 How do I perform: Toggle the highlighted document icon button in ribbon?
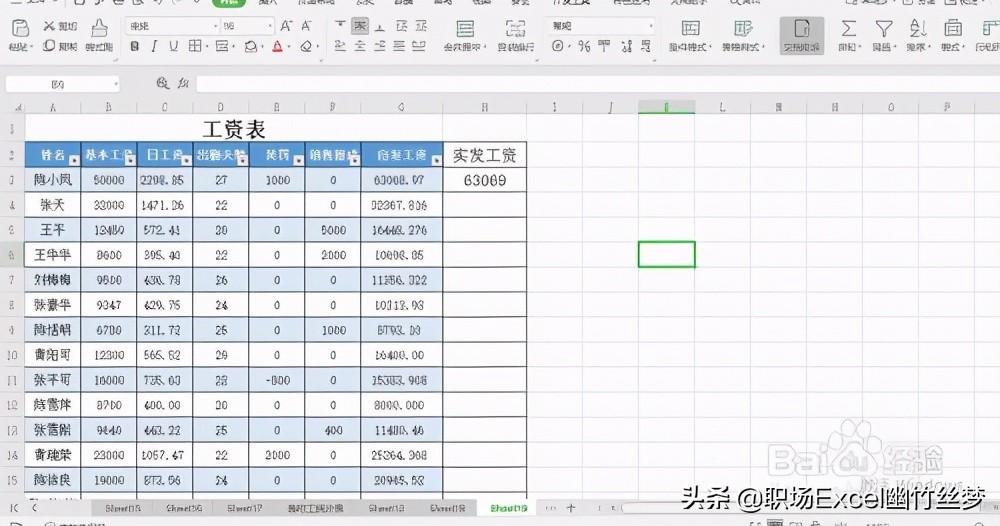(802, 36)
